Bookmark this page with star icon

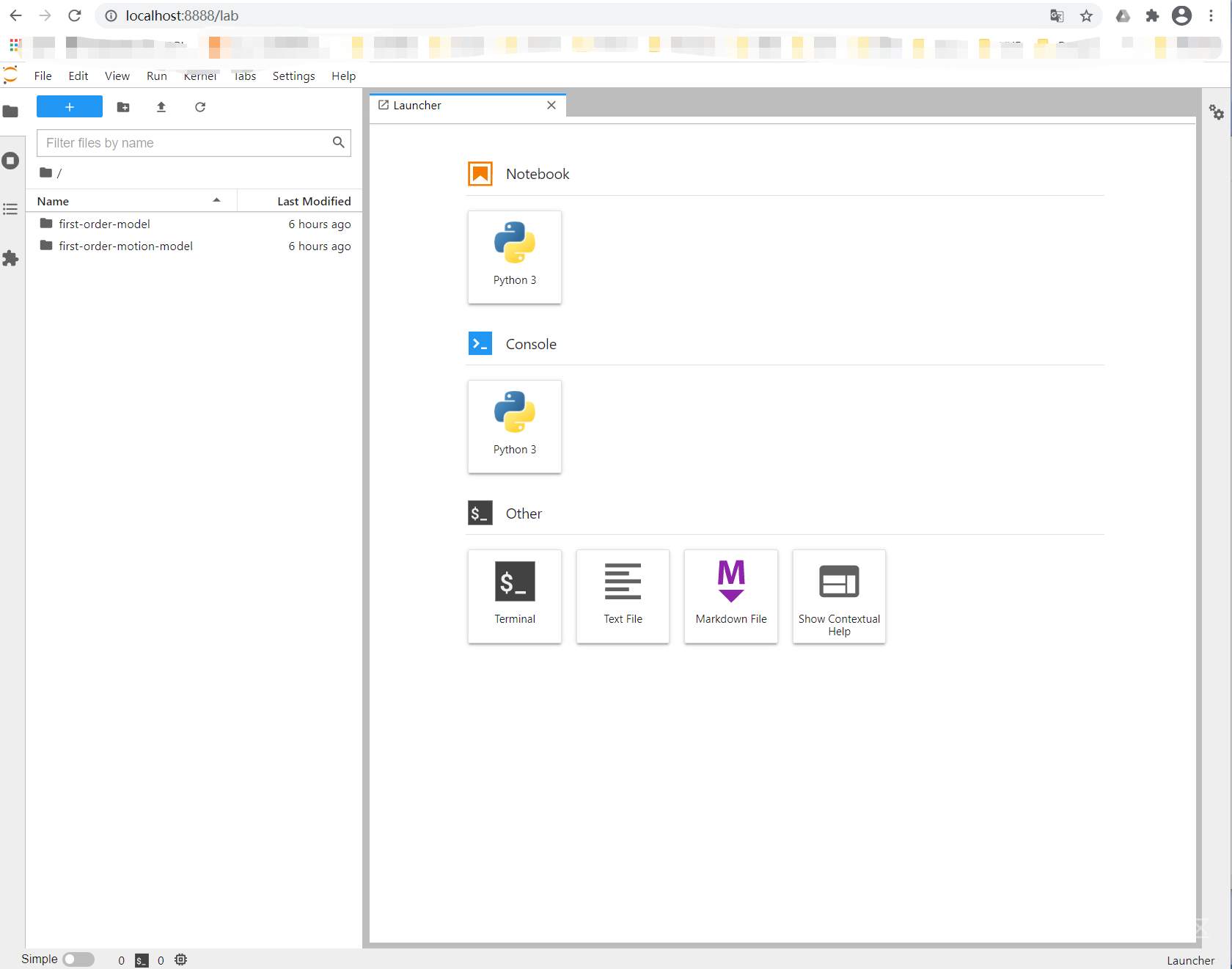point(1086,15)
